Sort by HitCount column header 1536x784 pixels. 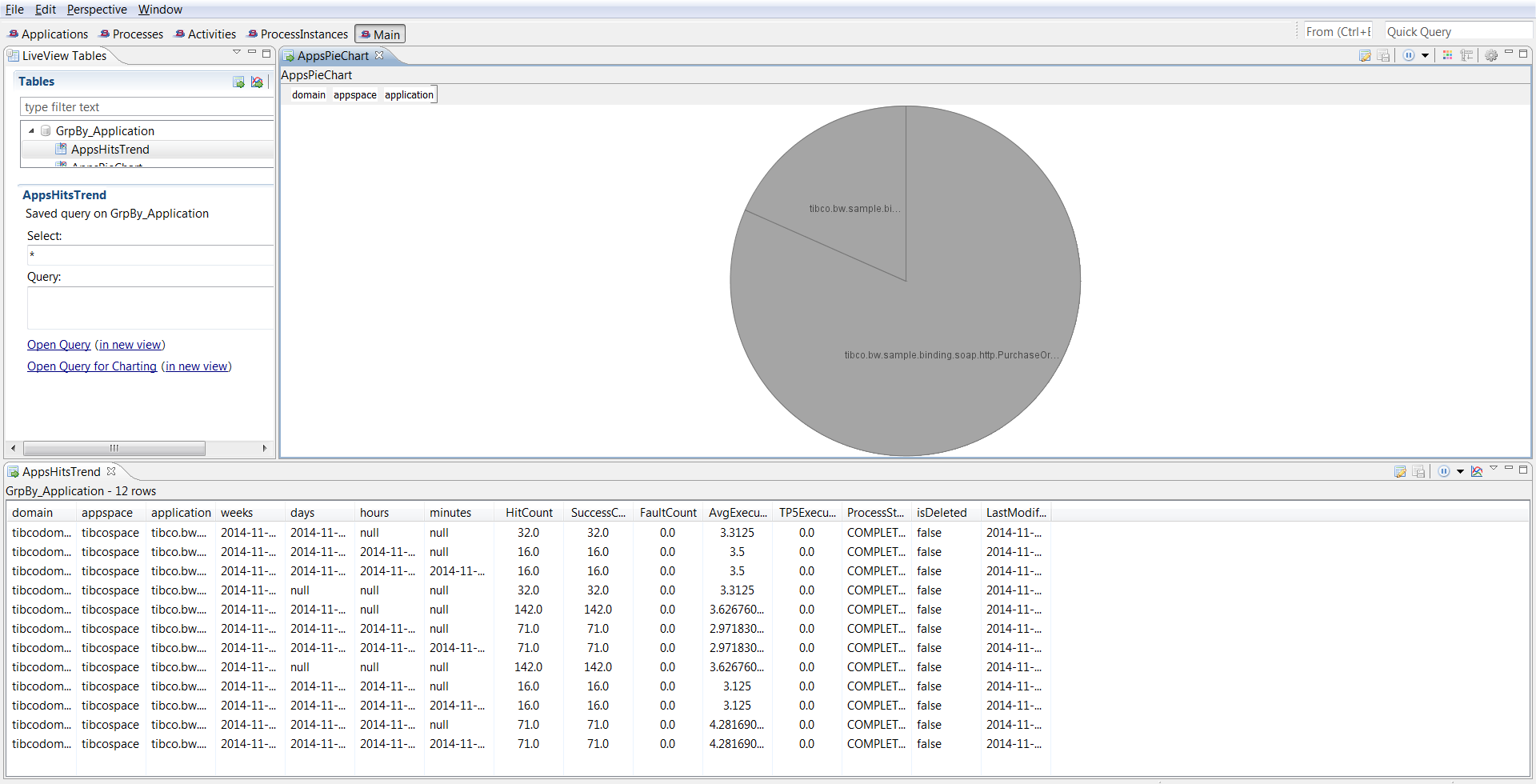click(529, 513)
